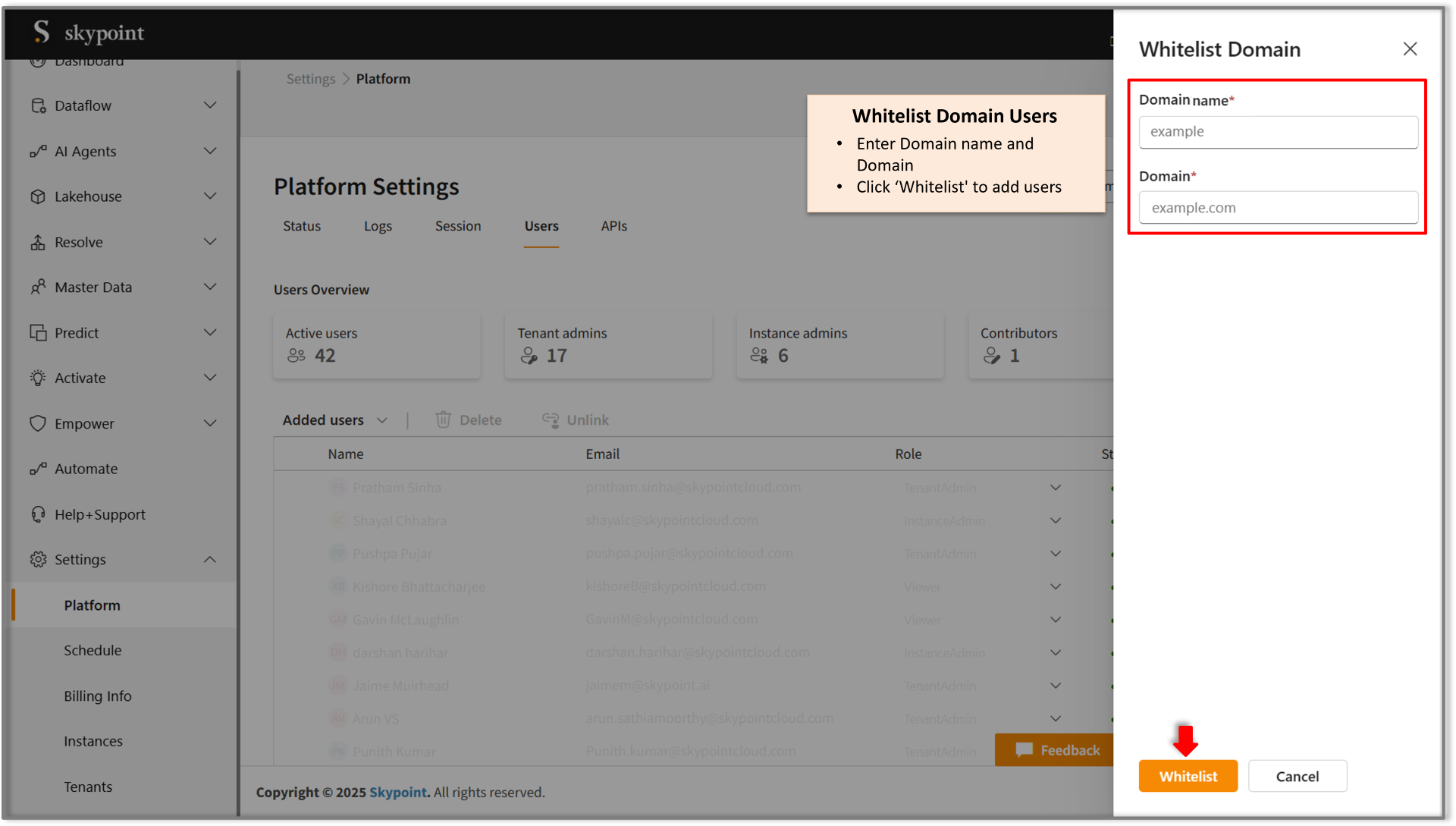Select the Dataflow icon in the sidebar
Image resolution: width=1456 pixels, height=826 pixels.
pos(38,105)
